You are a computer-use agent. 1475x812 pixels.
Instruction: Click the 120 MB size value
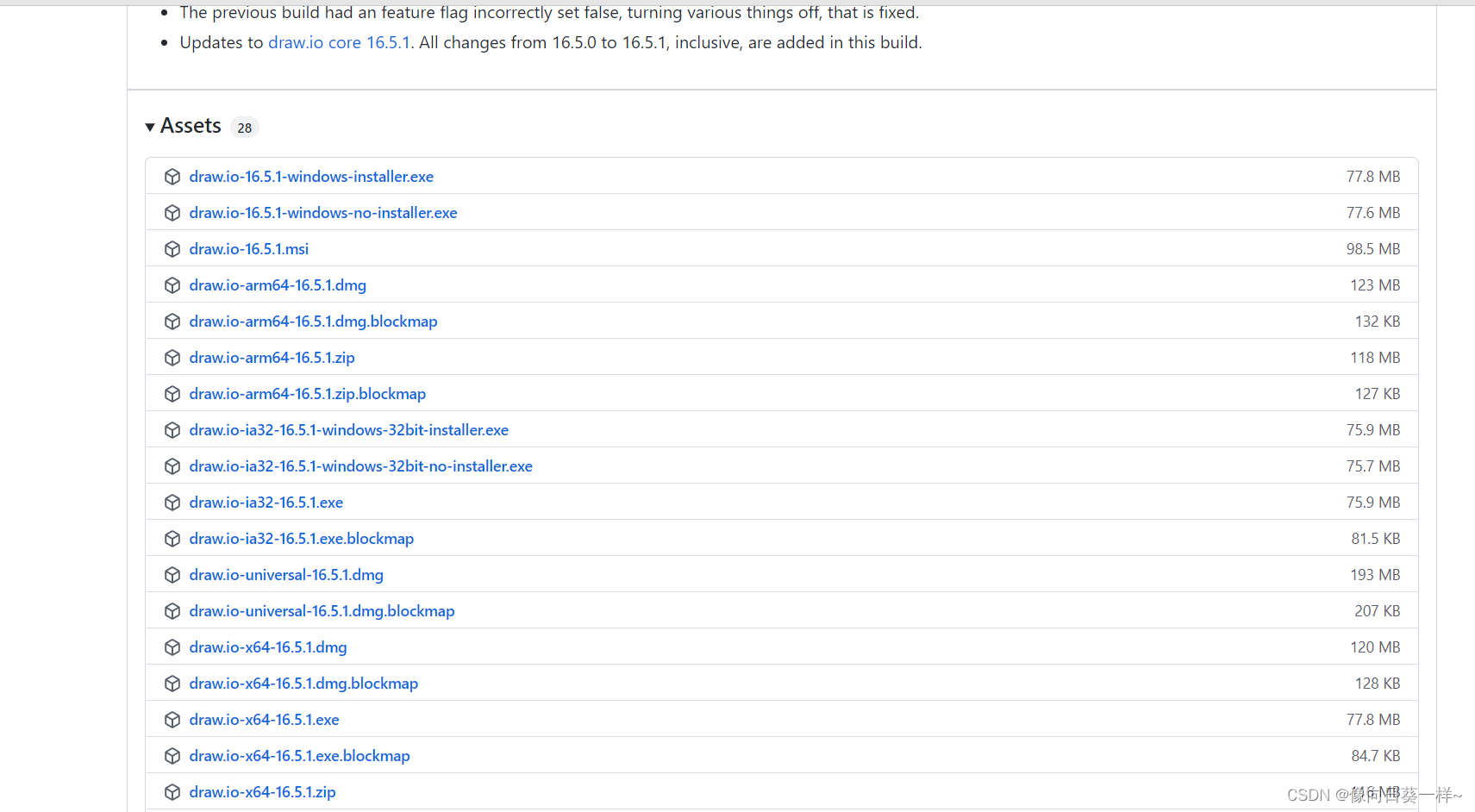[1375, 647]
